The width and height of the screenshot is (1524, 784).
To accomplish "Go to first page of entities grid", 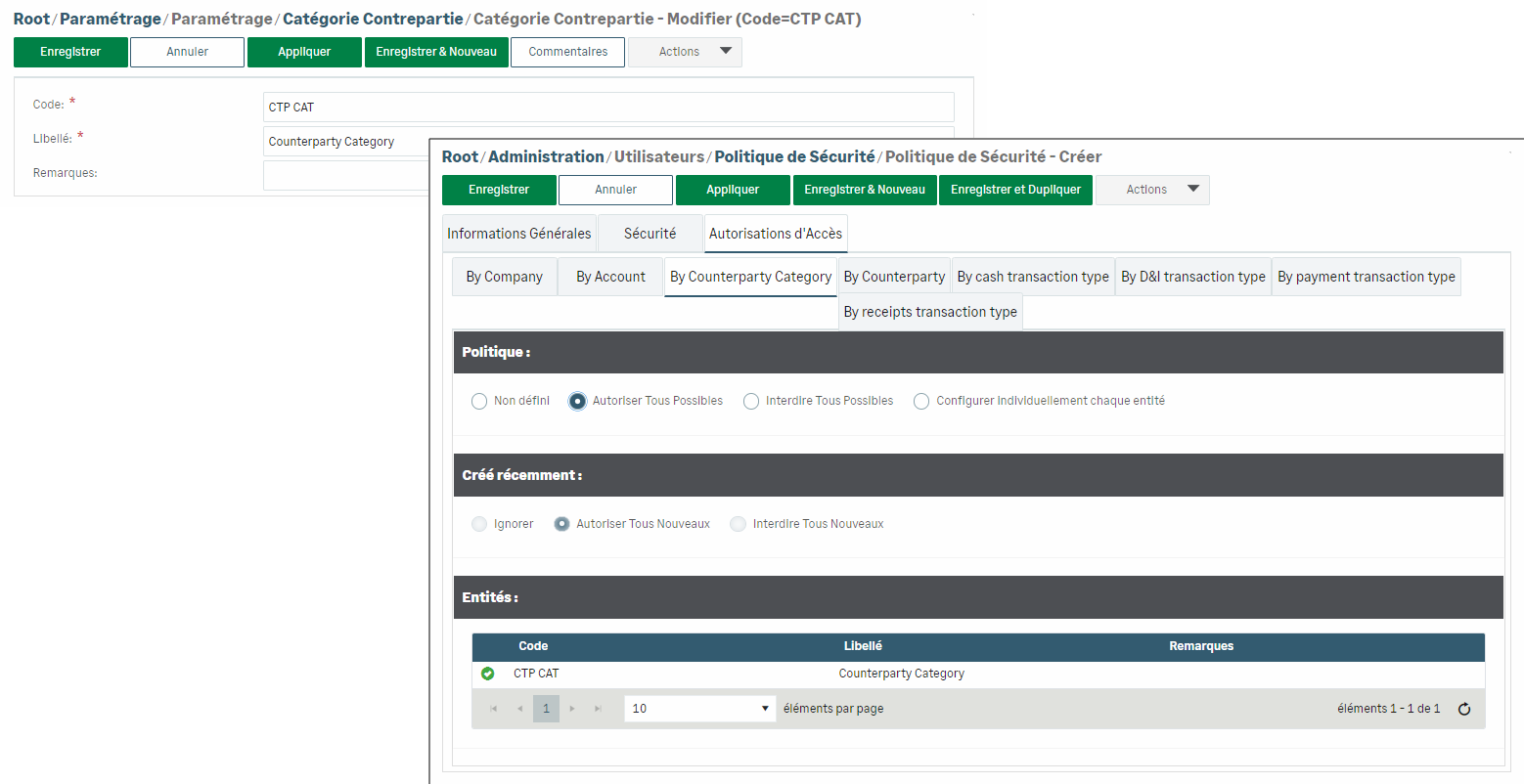I will click(x=494, y=709).
